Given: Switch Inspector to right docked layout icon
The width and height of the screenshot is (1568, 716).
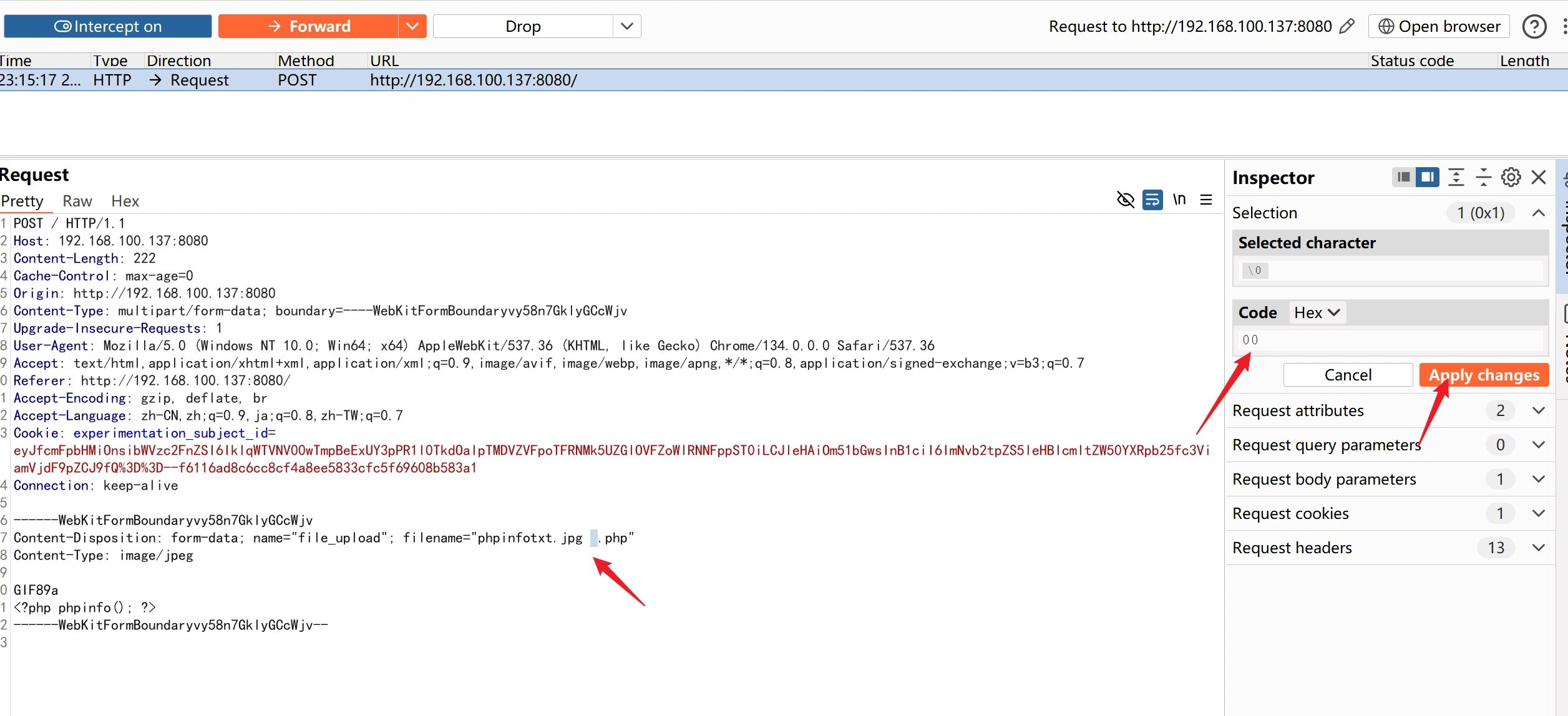Looking at the screenshot, I should [x=1427, y=178].
